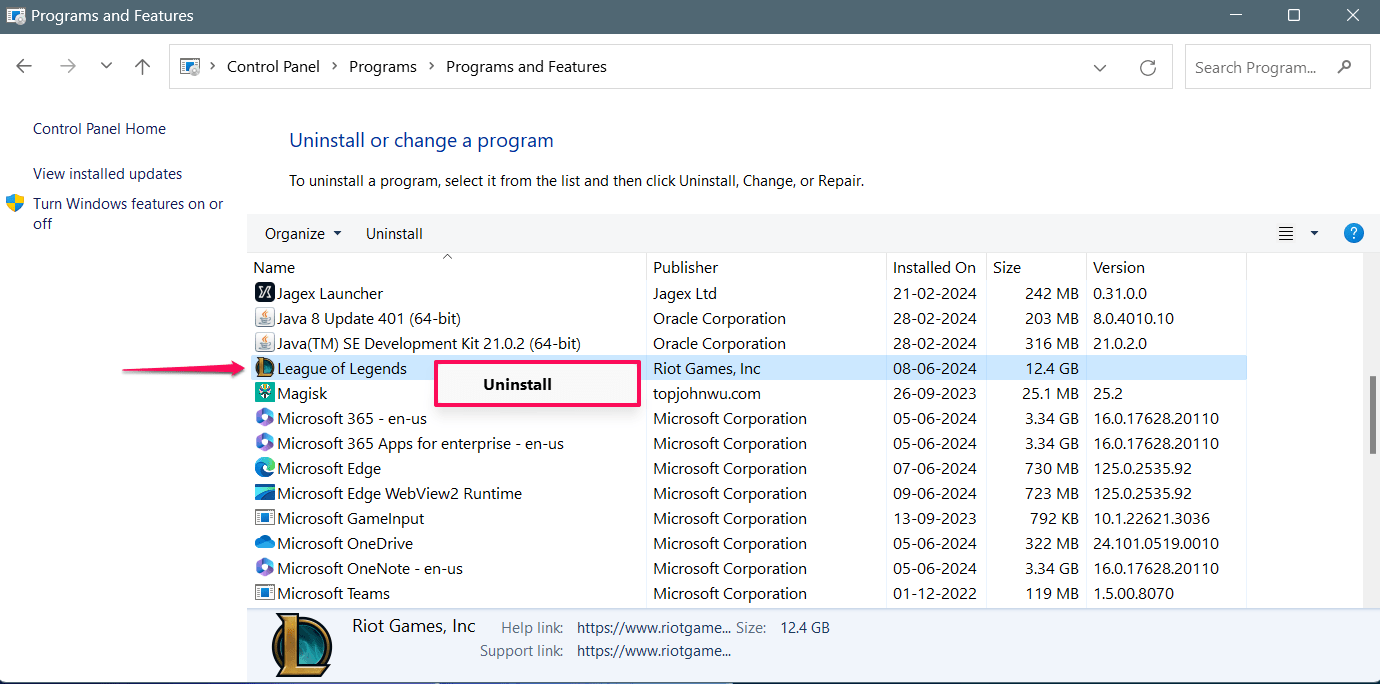This screenshot has width=1380, height=684.
Task: Click the Microsoft 365 - en-us icon
Action: coord(264,418)
